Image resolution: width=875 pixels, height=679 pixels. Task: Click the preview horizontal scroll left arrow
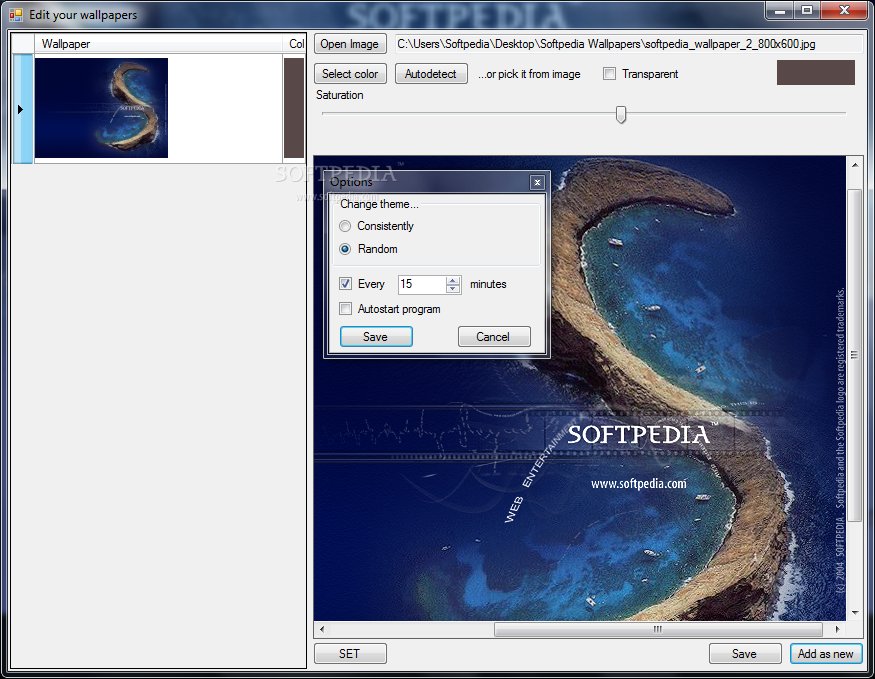(x=322, y=629)
